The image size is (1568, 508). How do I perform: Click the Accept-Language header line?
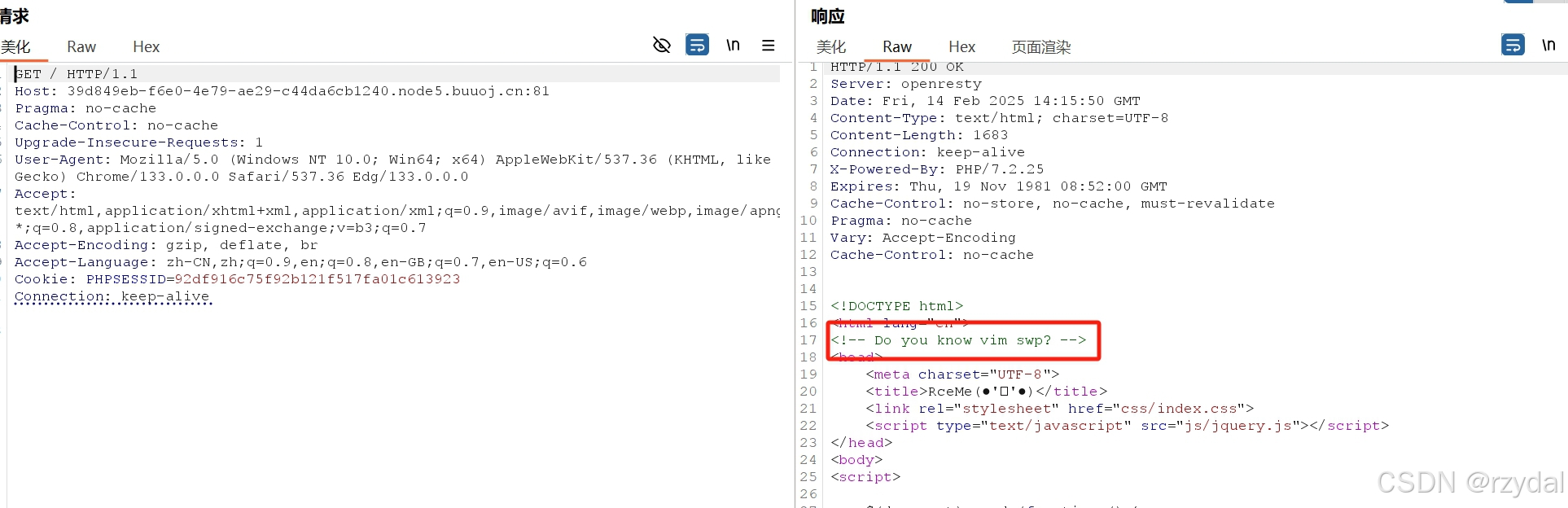point(300,262)
